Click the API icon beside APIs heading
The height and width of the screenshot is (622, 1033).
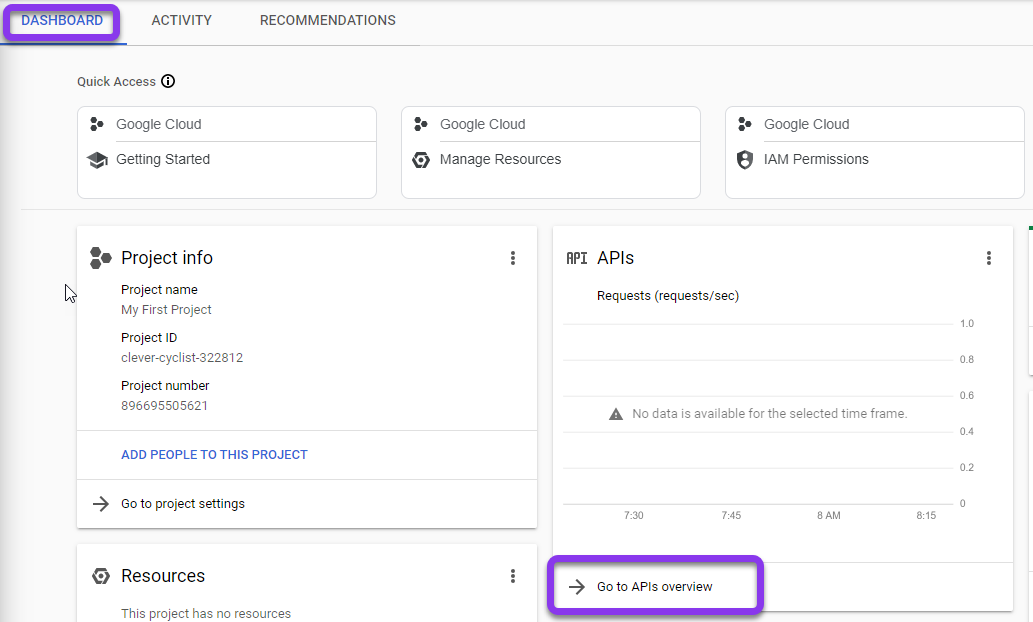point(576,258)
